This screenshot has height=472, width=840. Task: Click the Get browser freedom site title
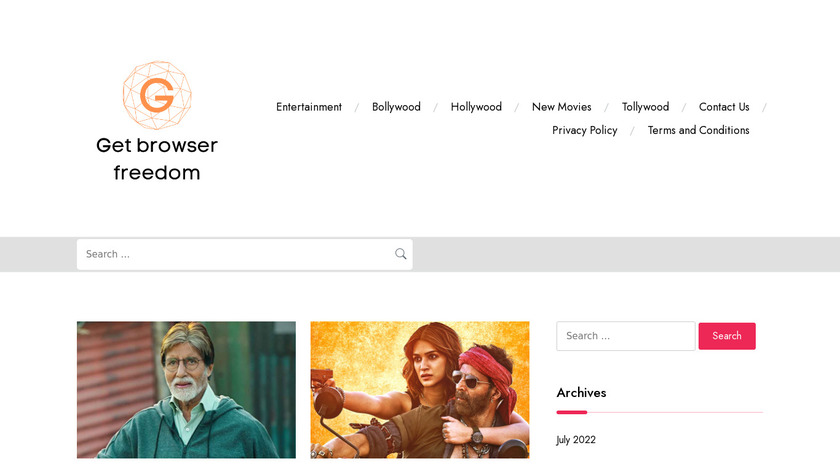tap(157, 159)
